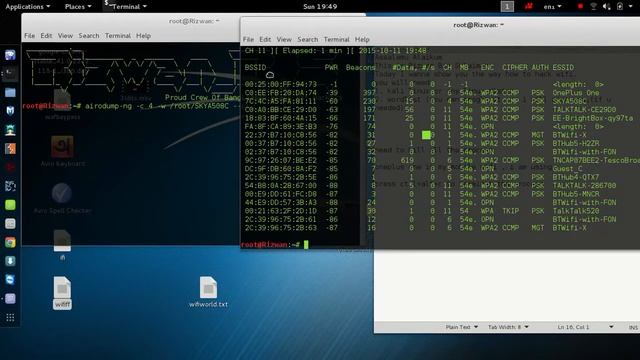The height and width of the screenshot is (360, 640).
Task: Open Search menu in front terminal
Action: 307,40
